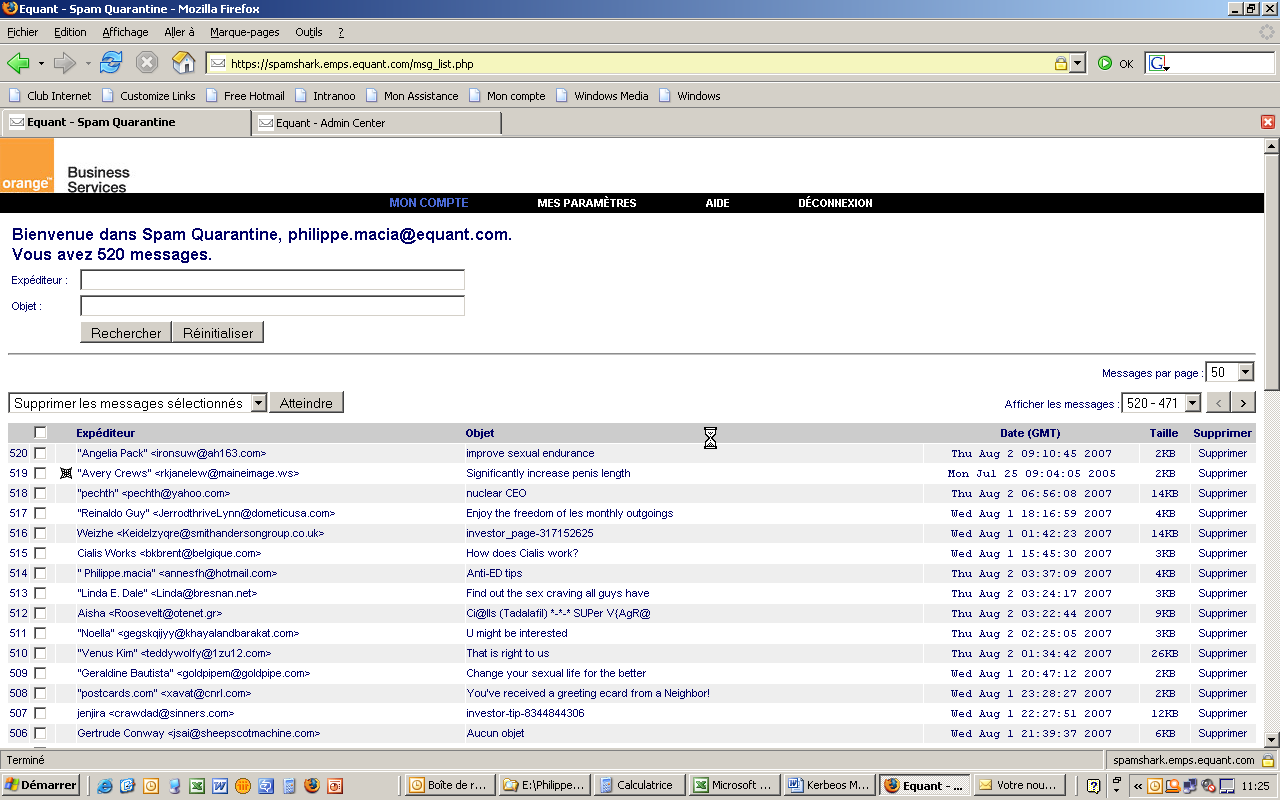Launch Word from quick launch bar
1280x800 pixels.
pyautogui.click(x=219, y=785)
